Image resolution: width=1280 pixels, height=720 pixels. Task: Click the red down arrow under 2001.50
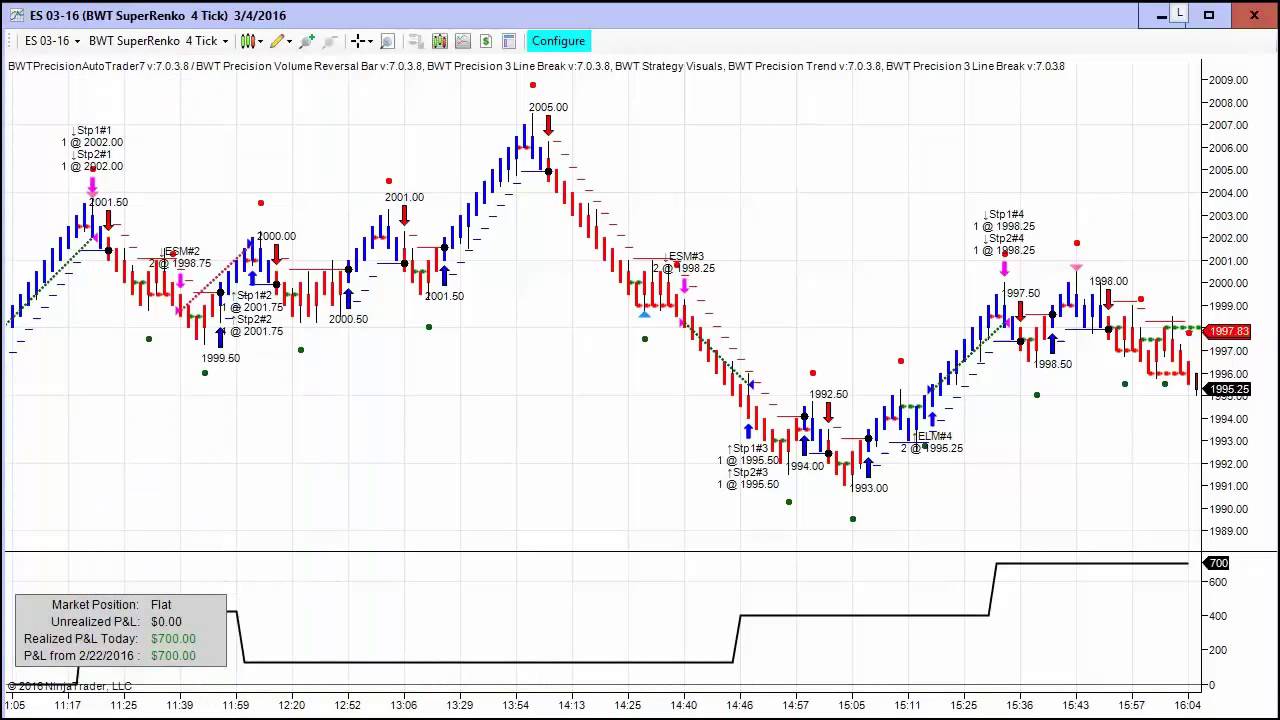pos(108,220)
